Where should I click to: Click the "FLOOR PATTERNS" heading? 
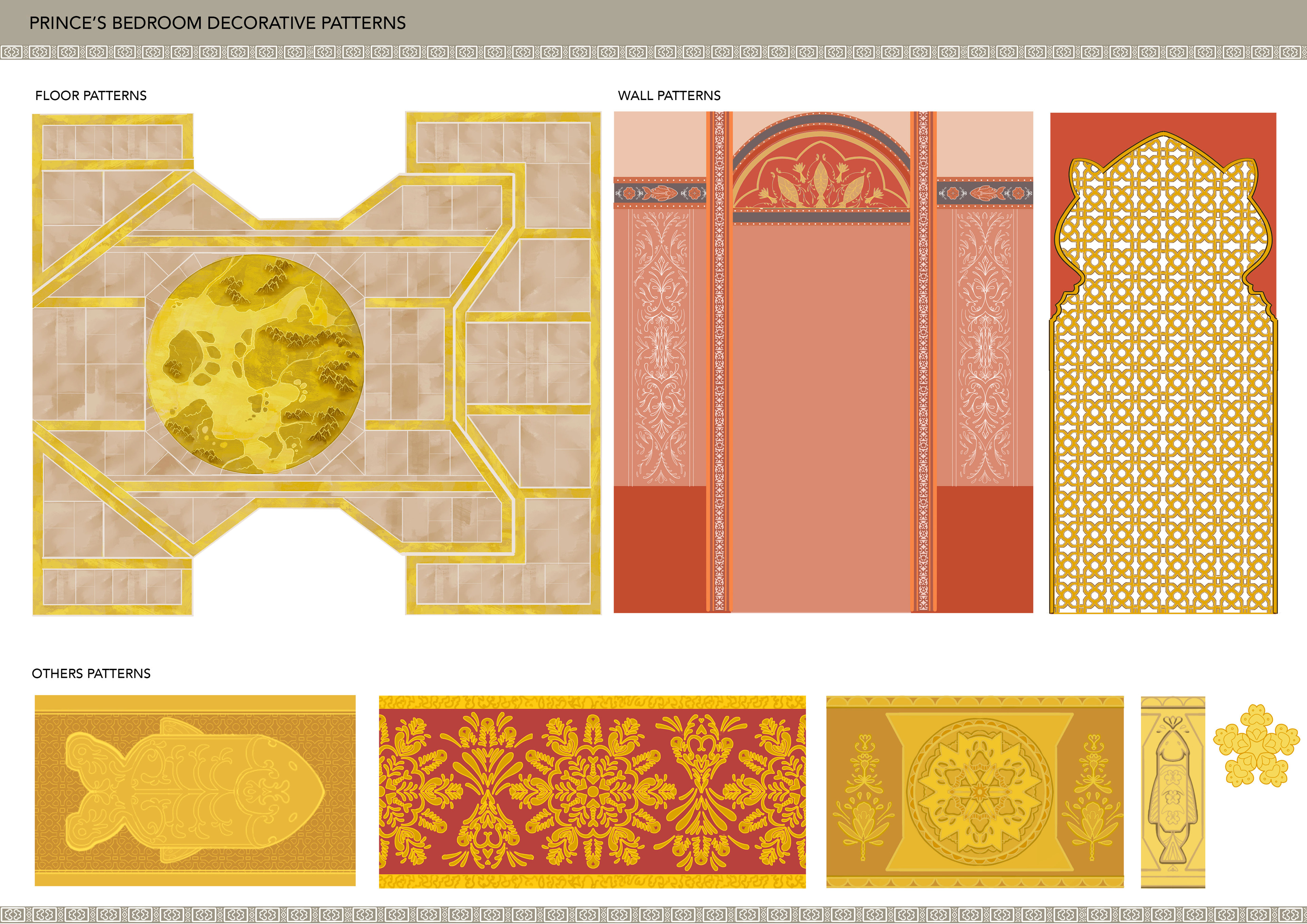[x=91, y=95]
